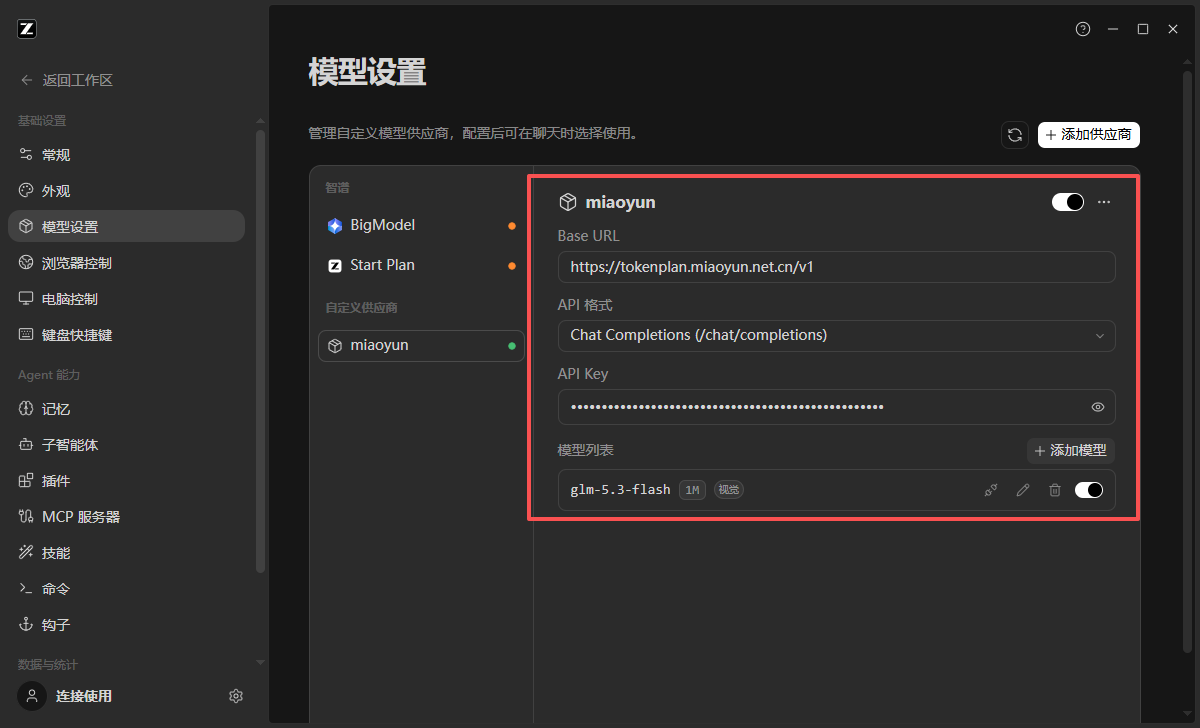Toggle miaoyun provider enable switch
Screen dimensions: 1200x728
[x=1068, y=202]
